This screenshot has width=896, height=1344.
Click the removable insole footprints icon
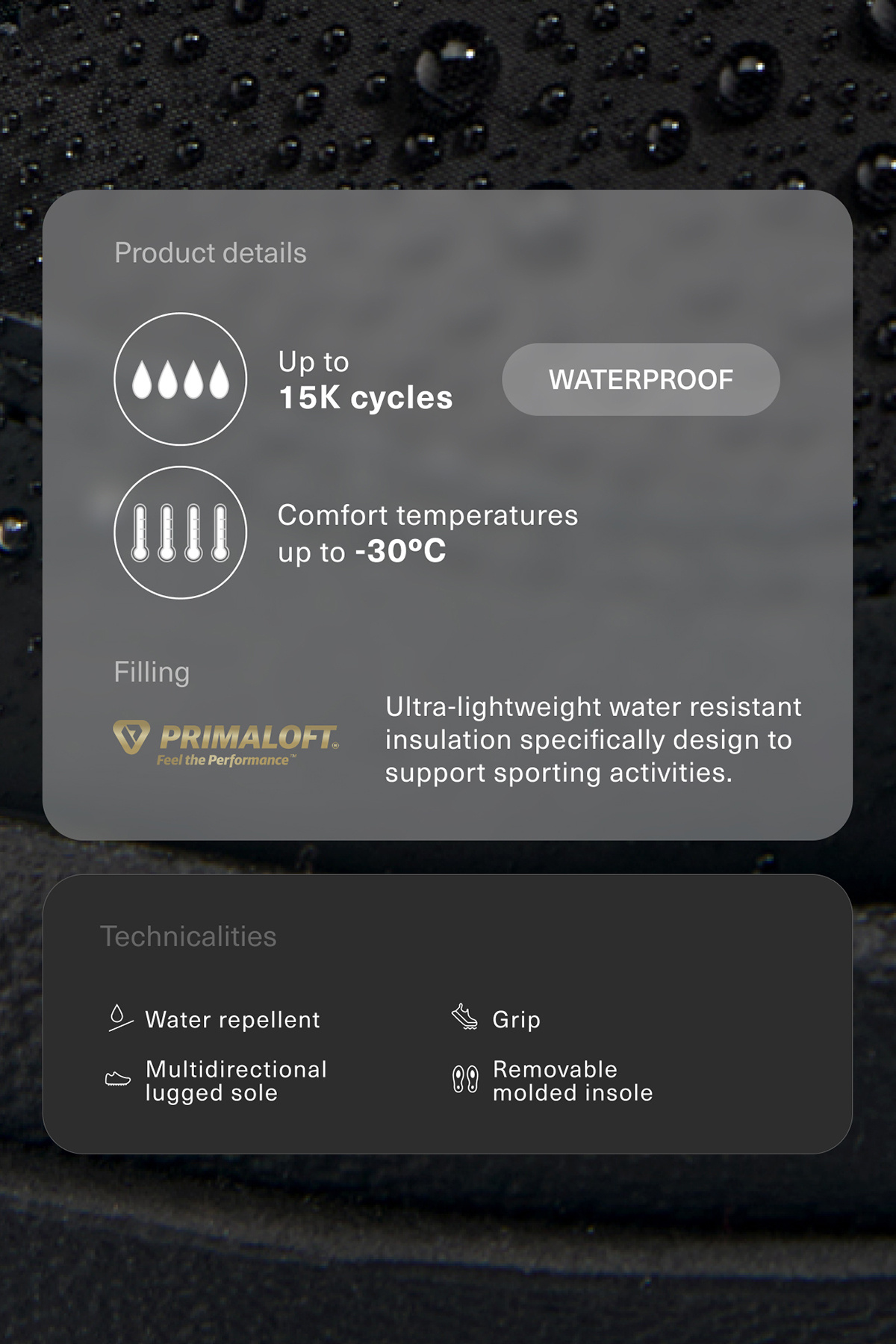[x=464, y=1080]
